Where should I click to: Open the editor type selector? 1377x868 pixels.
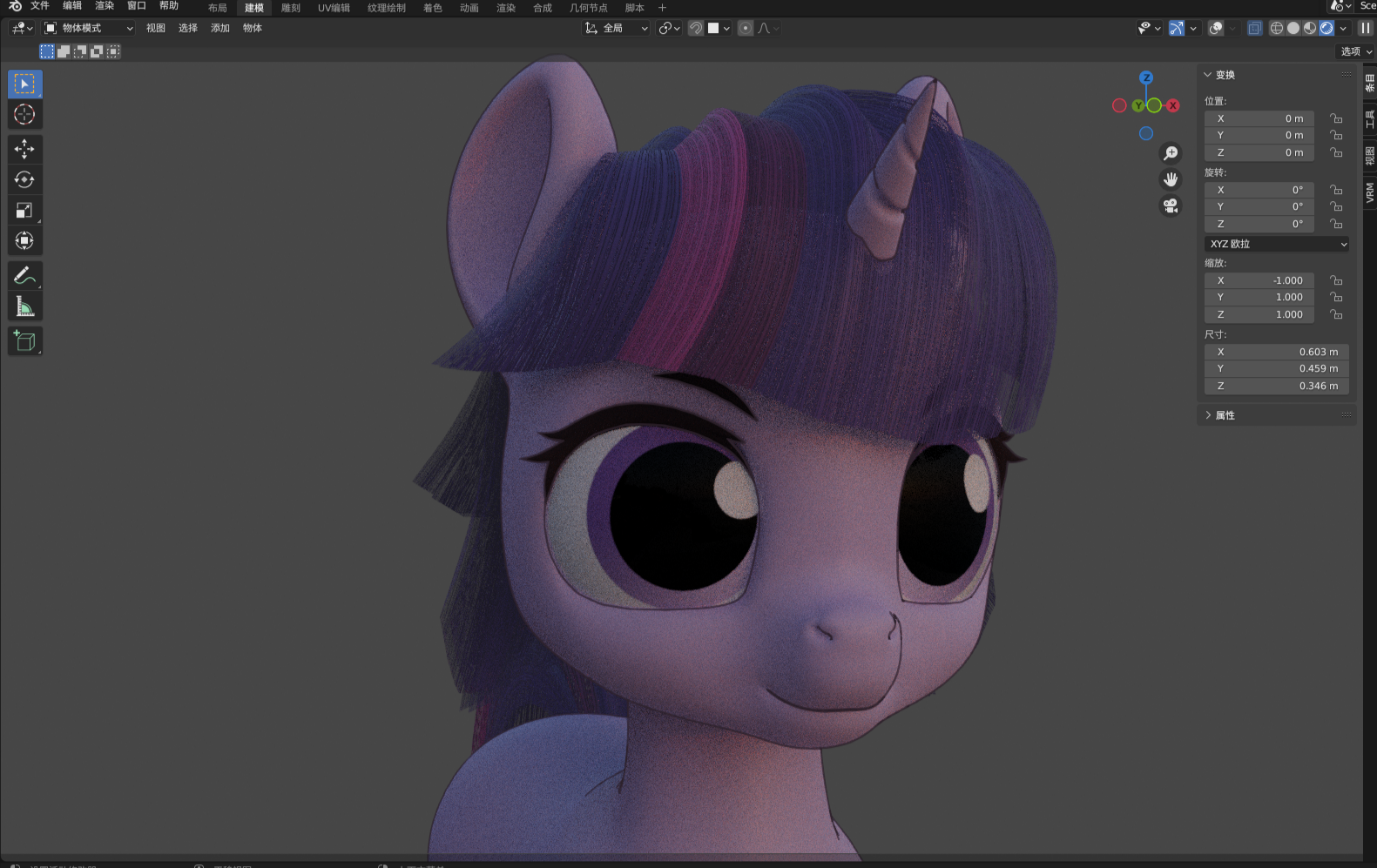pos(22,28)
